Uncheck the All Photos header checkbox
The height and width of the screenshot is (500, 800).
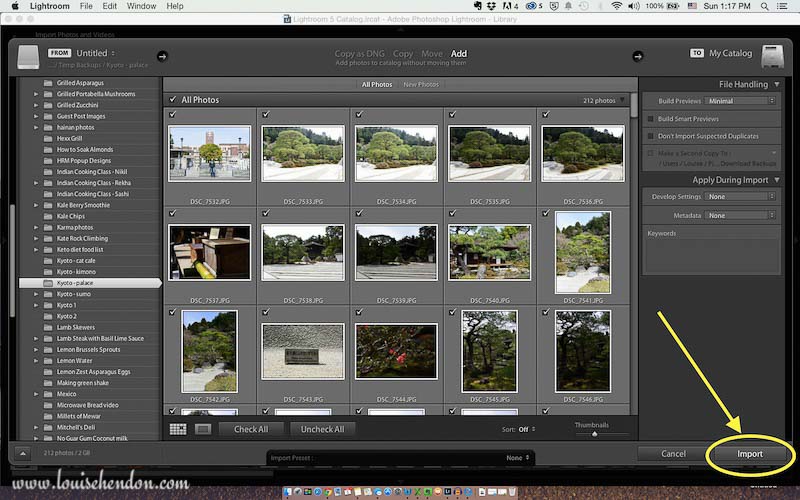[172, 99]
